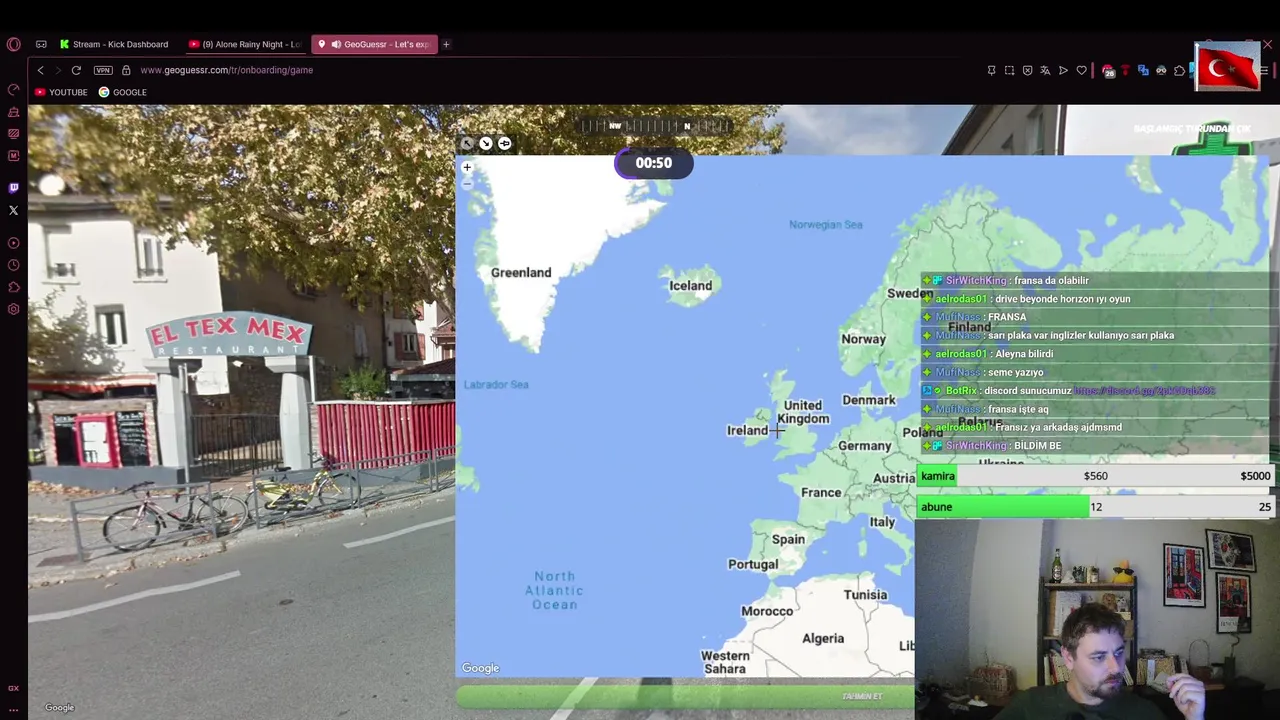The width and height of the screenshot is (1280, 720).
Task: Zoom in the guess map
Action: point(467,167)
